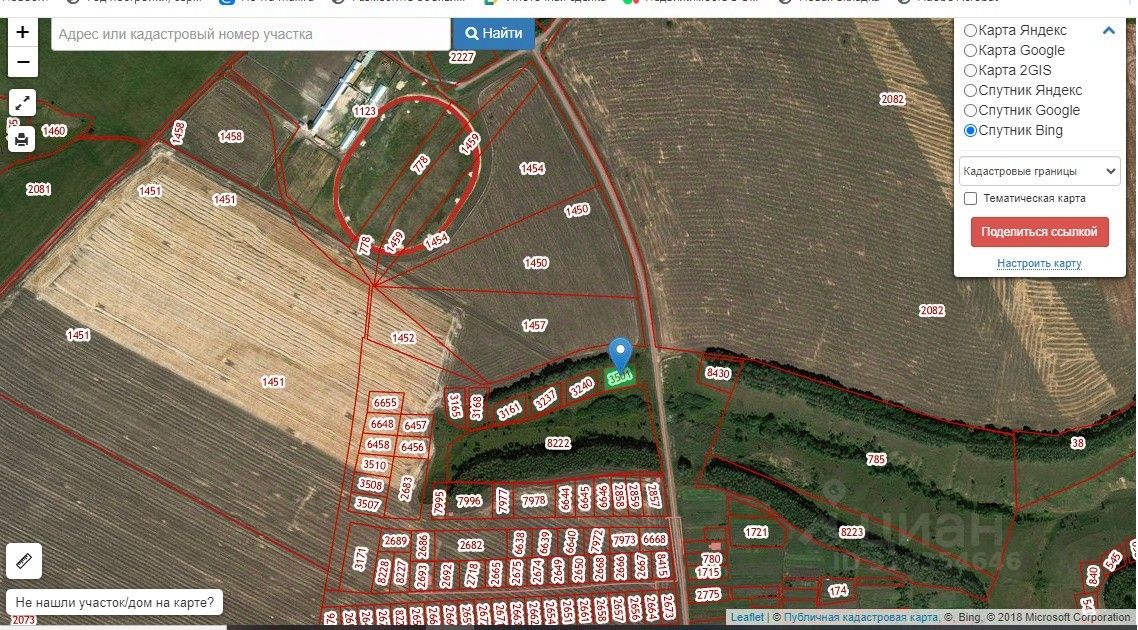
Task: Click parcel label 3161
Action: tap(509, 411)
